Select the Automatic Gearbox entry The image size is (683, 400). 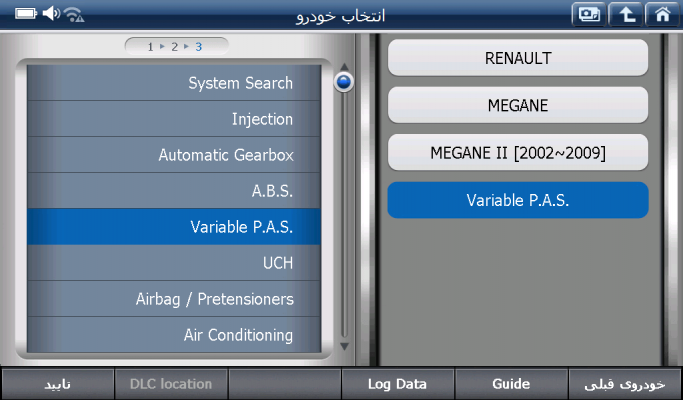(x=174, y=156)
